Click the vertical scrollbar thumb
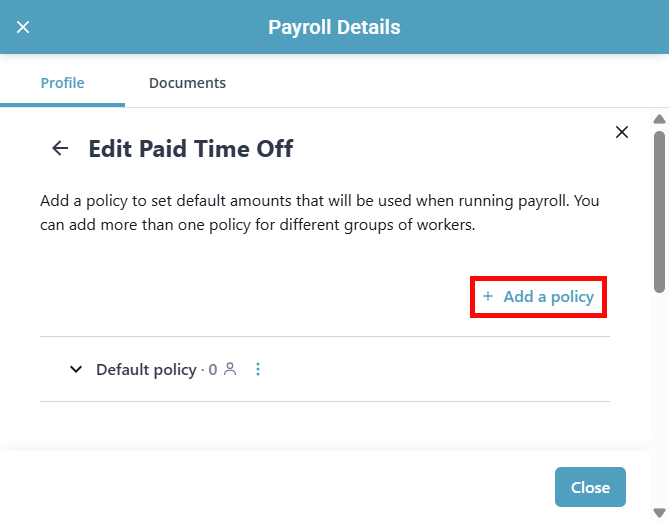 [659, 210]
